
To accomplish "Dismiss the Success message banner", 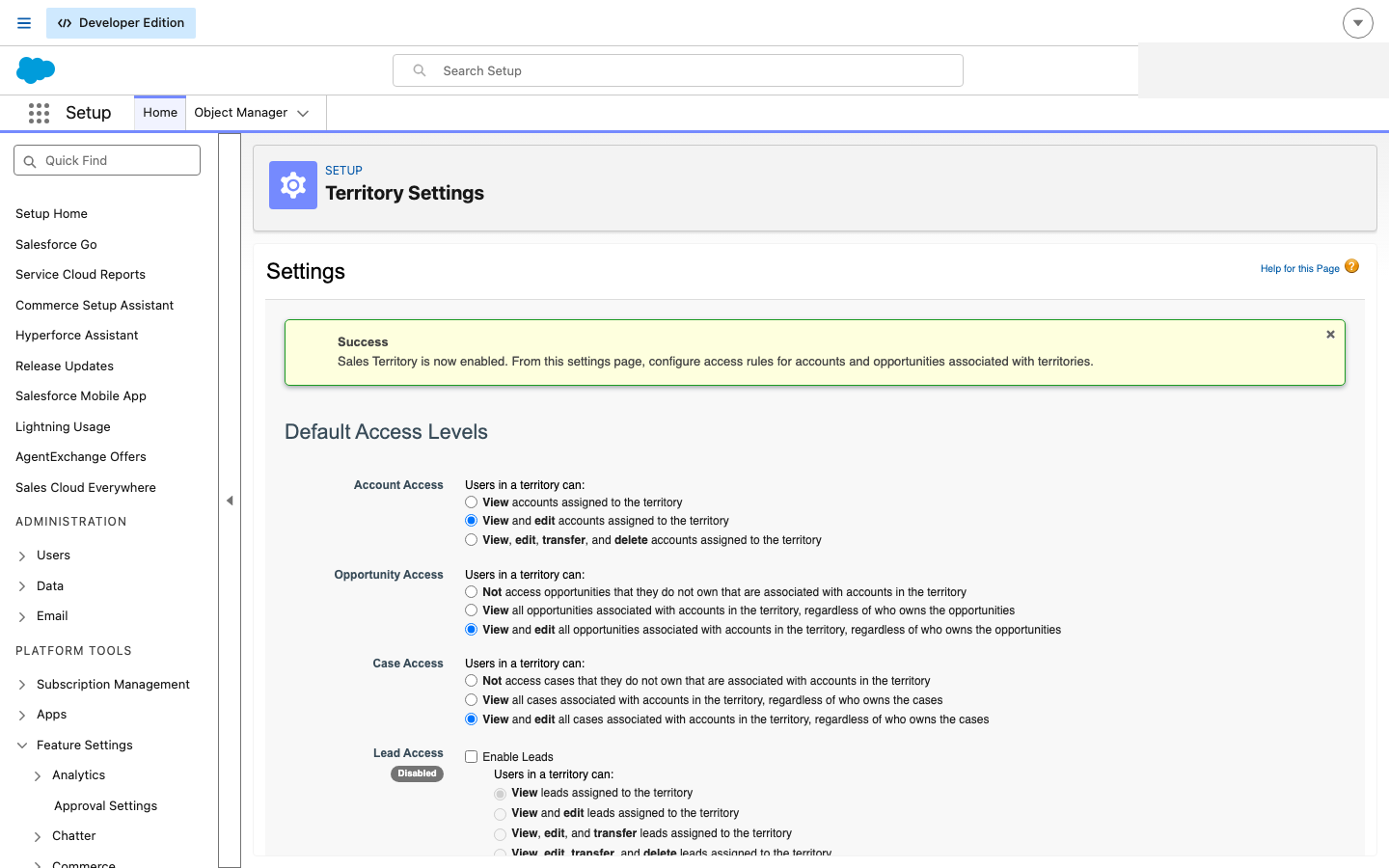I will coord(1330,335).
